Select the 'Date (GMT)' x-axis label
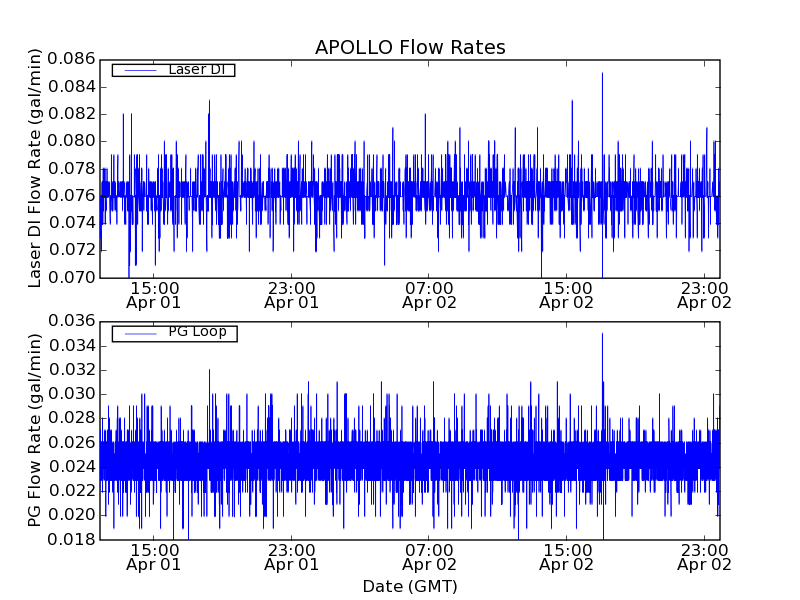This screenshot has width=800, height=600. click(x=410, y=586)
